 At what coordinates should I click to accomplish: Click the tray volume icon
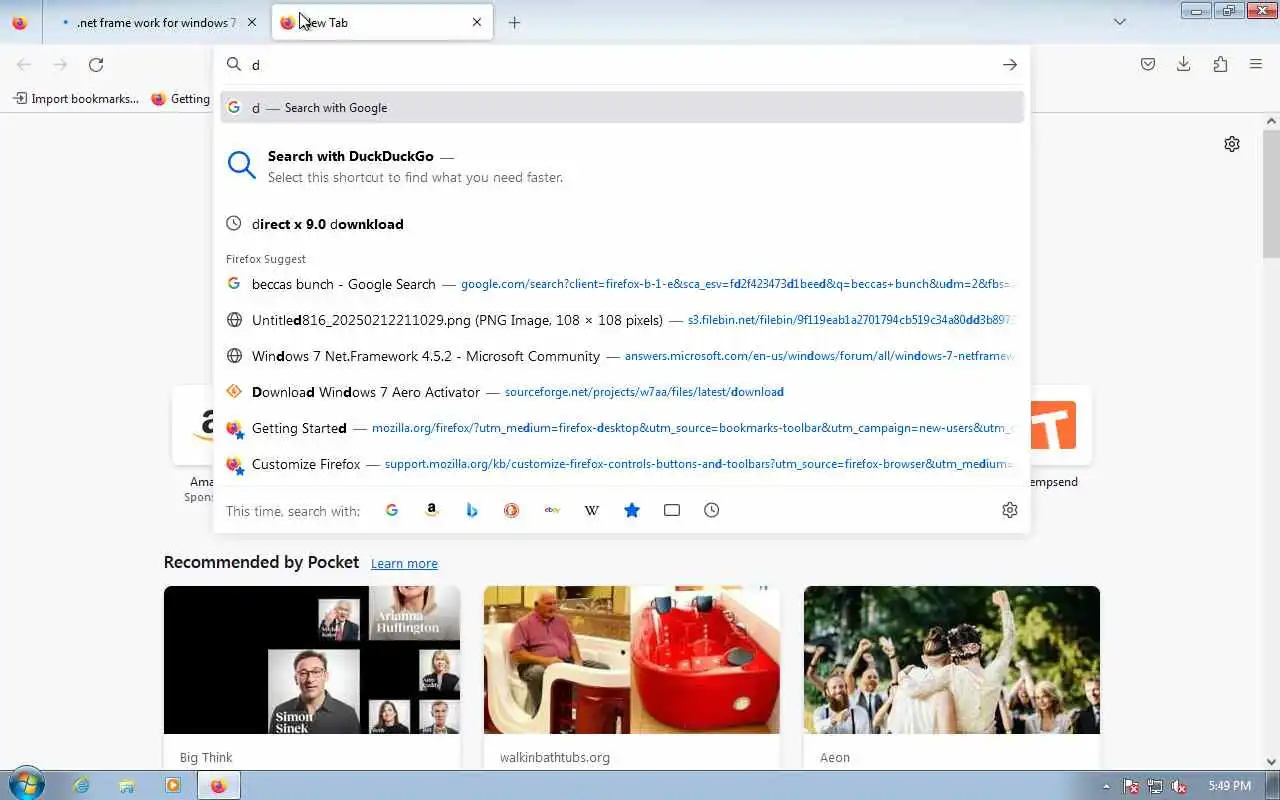click(1180, 786)
